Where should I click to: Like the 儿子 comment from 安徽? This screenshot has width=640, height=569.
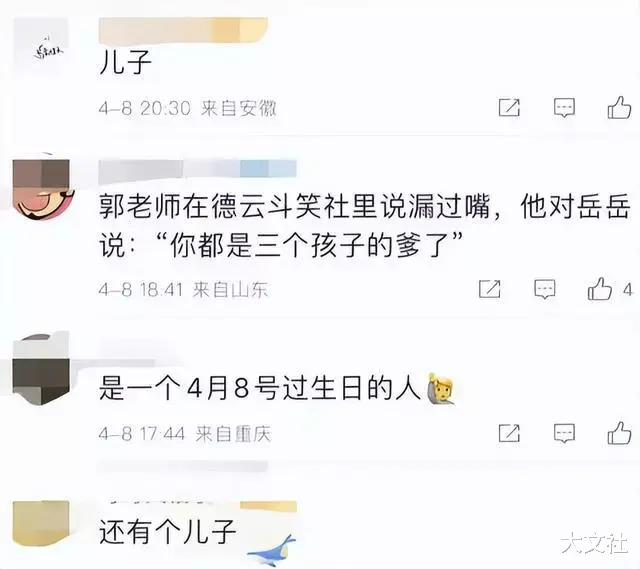coord(619,107)
